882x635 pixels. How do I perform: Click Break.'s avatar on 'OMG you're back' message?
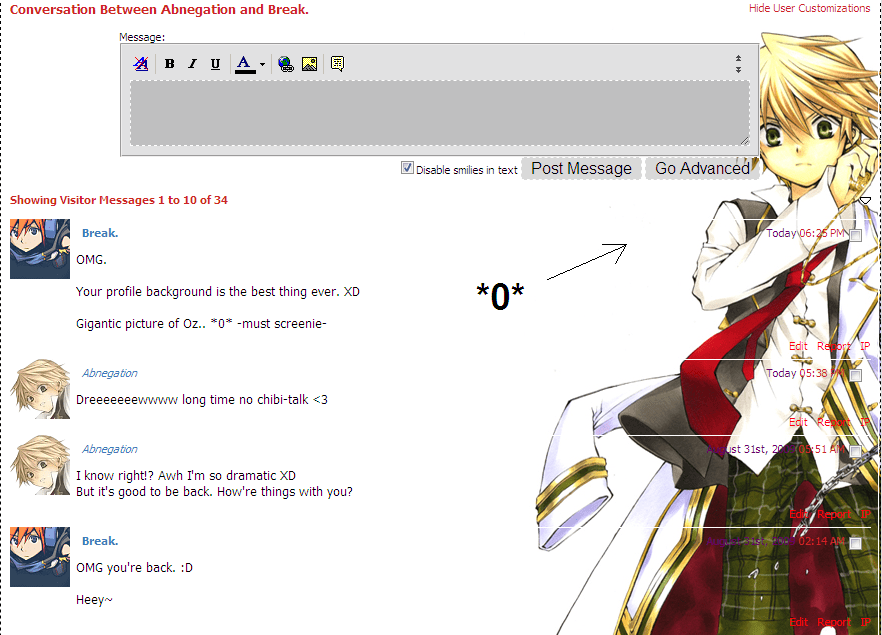[40, 557]
